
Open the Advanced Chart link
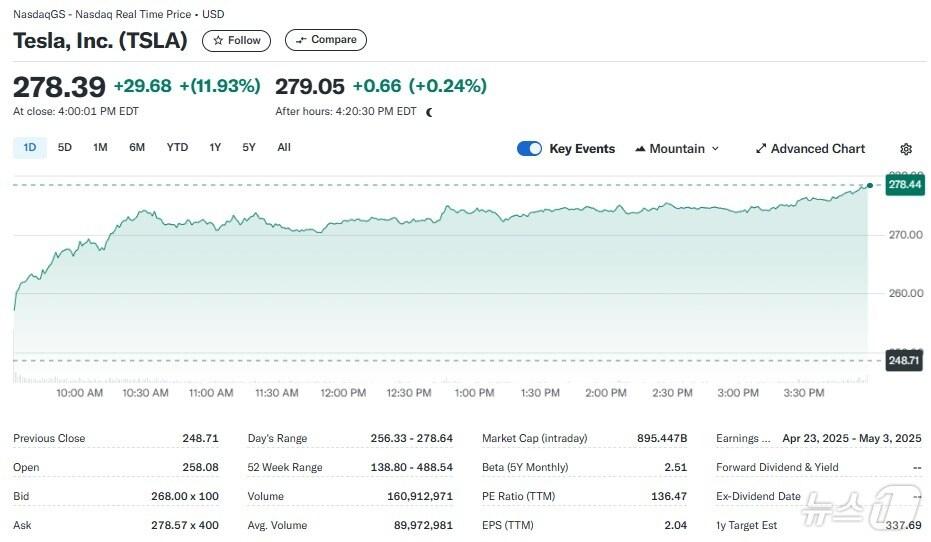817,149
